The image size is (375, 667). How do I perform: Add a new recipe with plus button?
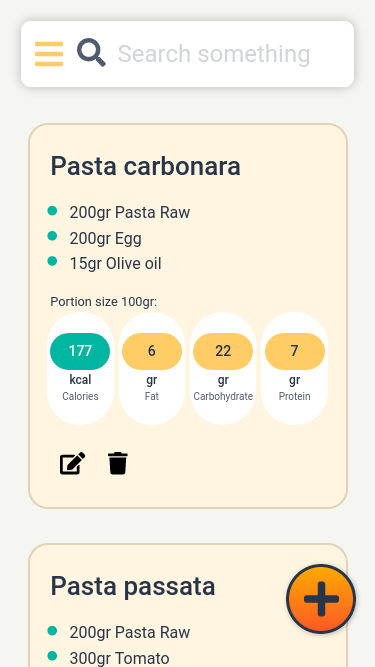coord(321,599)
